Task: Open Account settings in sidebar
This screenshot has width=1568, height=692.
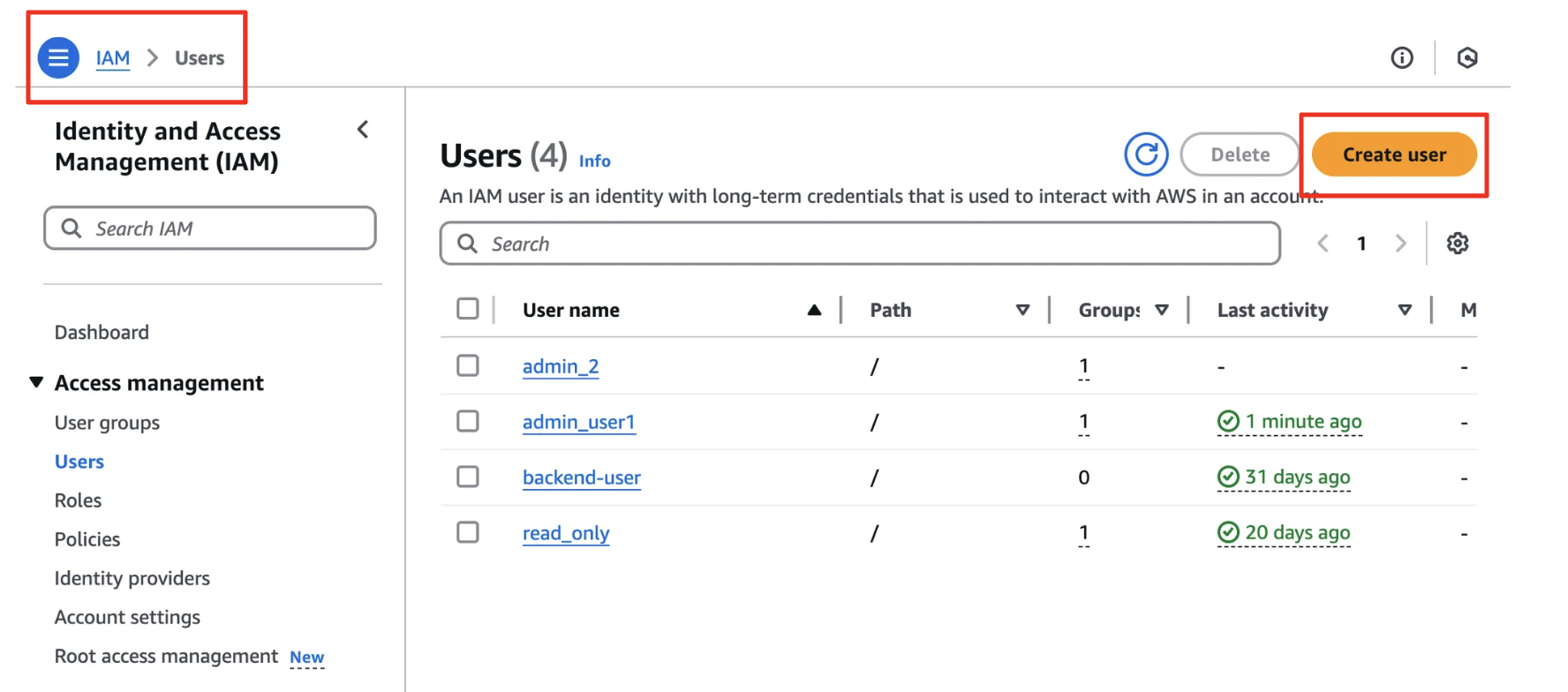Action: point(127,617)
